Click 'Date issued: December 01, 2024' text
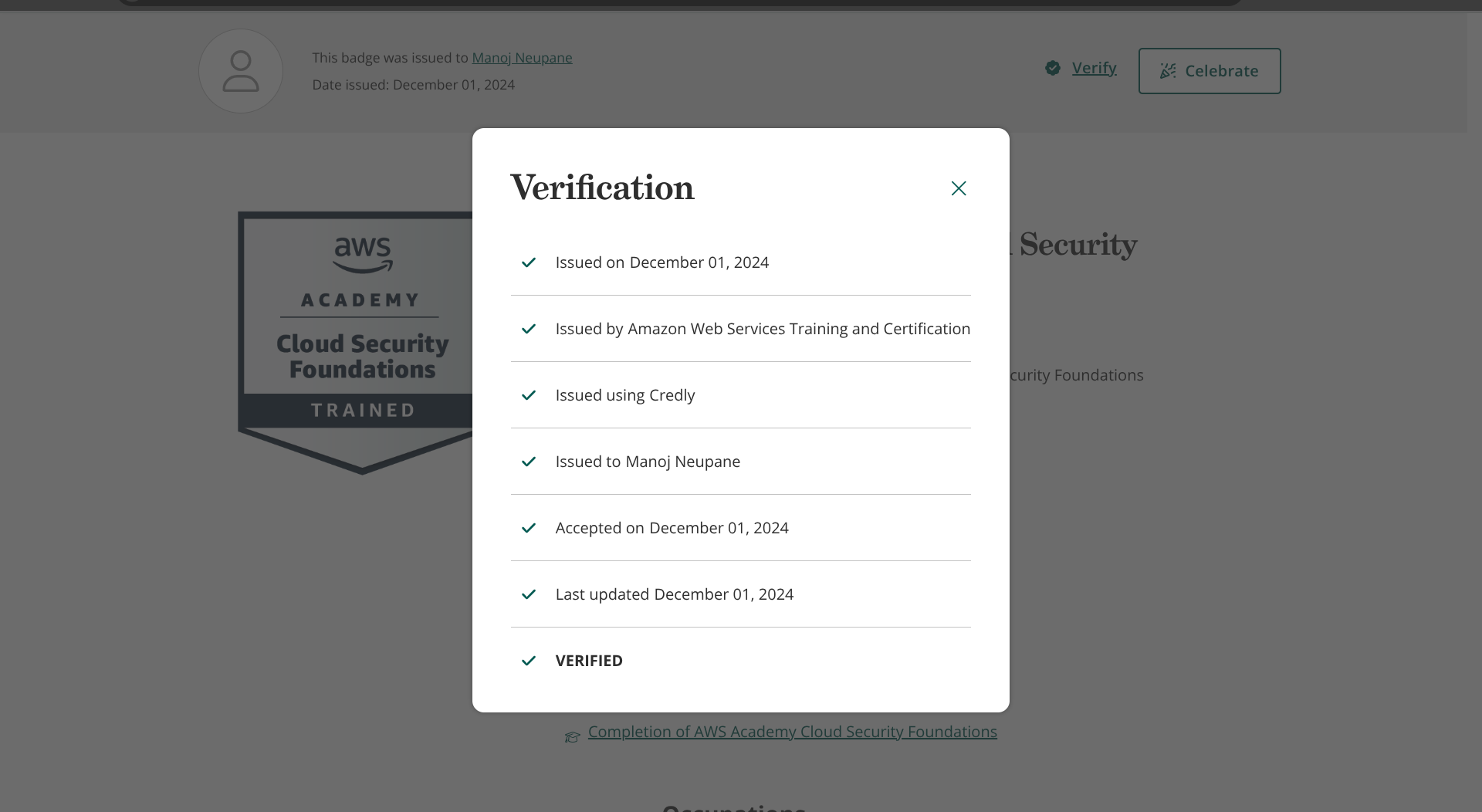Viewport: 1482px width, 812px height. click(x=413, y=85)
